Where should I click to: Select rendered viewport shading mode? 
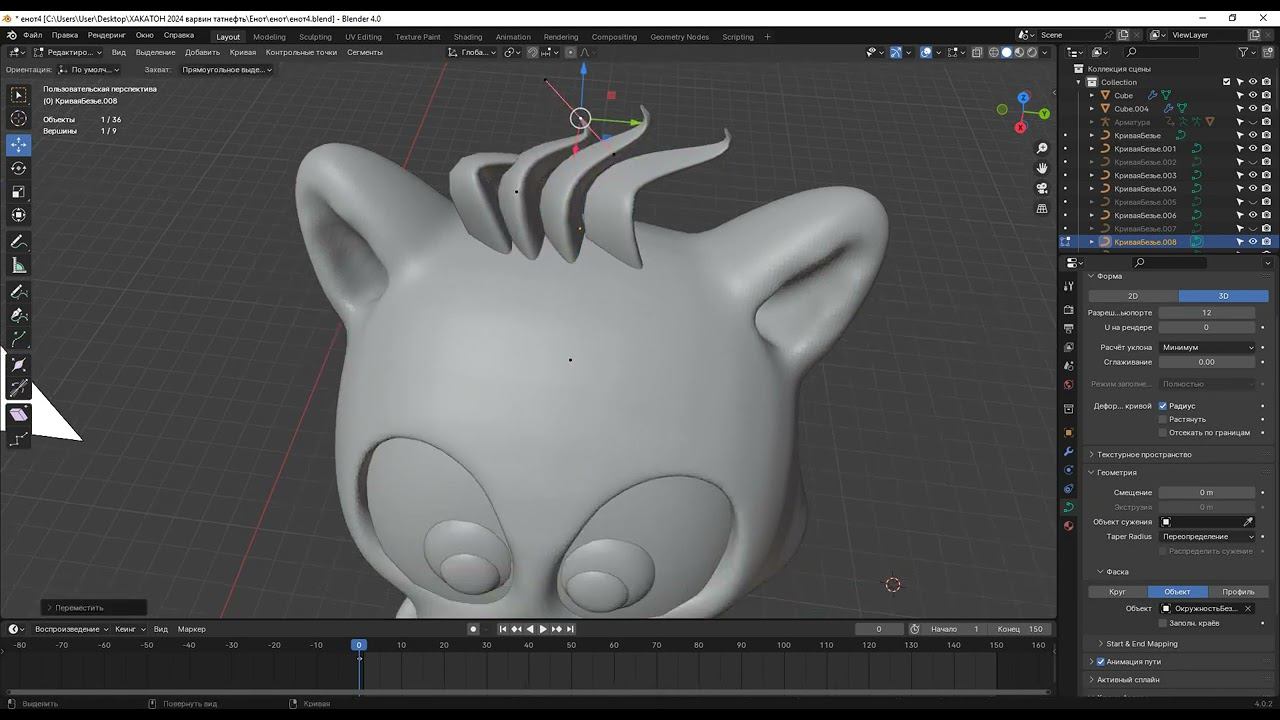(x=1032, y=52)
